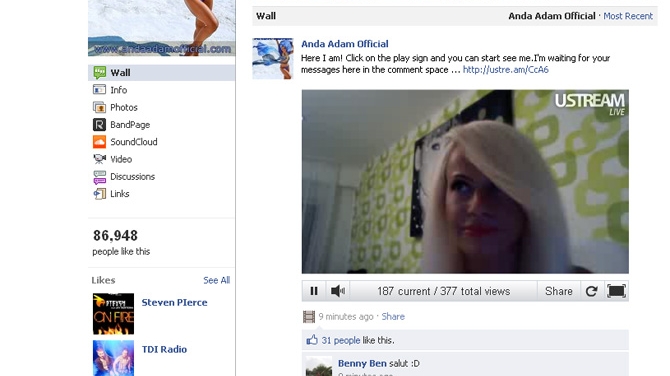Image resolution: width=670 pixels, height=376 pixels.
Task: Click the Info card icon in sidebar
Action: click(99, 90)
